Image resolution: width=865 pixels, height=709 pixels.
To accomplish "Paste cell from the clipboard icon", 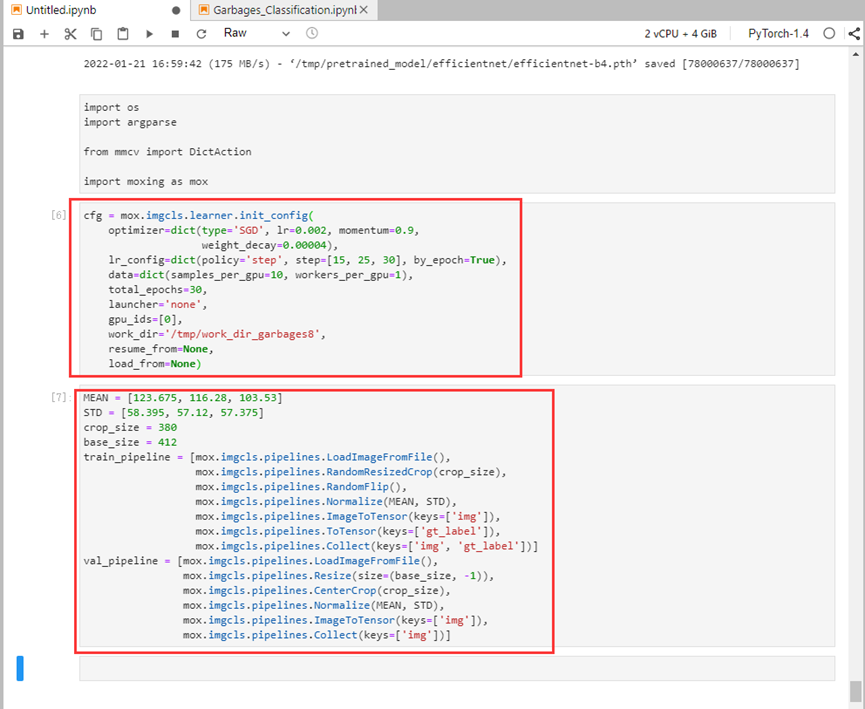I will [123, 34].
